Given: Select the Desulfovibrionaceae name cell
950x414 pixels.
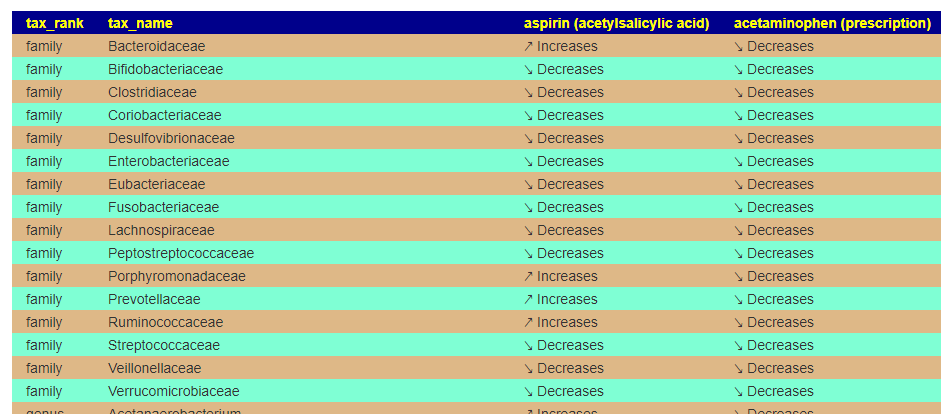Looking at the screenshot, I should (171, 138).
